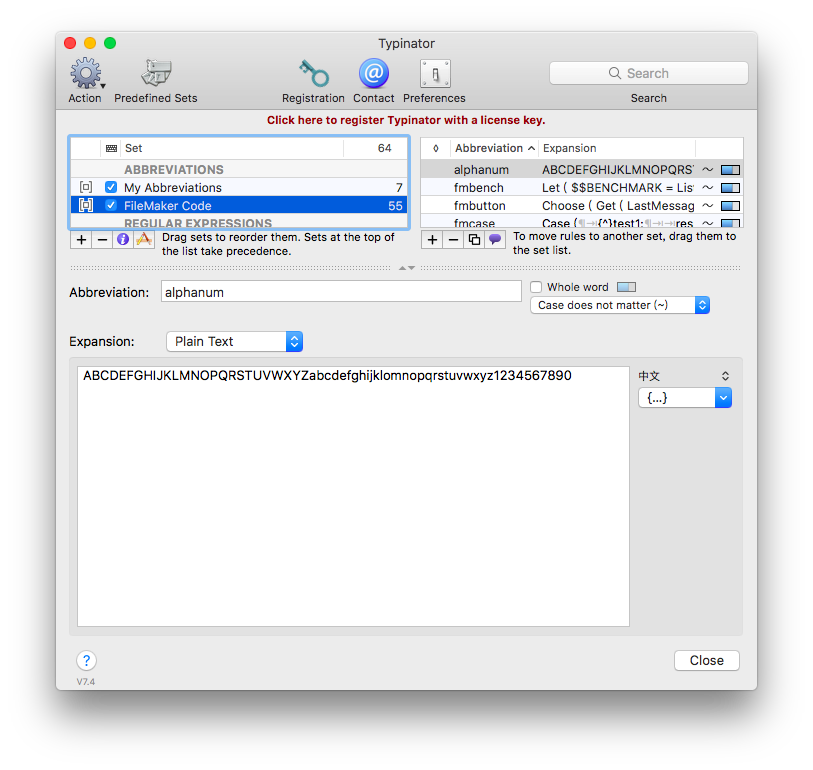This screenshot has height=770, width=813.
Task: Click the expansion indicator in fmbench row
Action: point(731,188)
